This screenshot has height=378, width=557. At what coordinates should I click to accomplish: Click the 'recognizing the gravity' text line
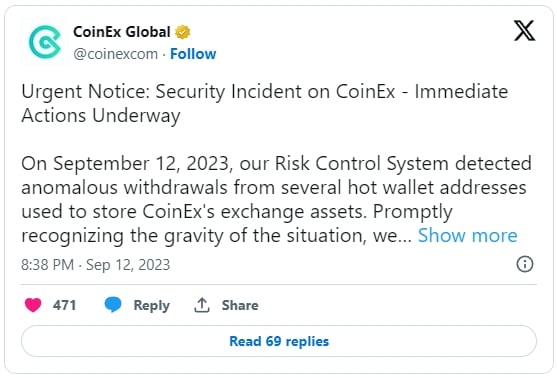tap(216, 235)
